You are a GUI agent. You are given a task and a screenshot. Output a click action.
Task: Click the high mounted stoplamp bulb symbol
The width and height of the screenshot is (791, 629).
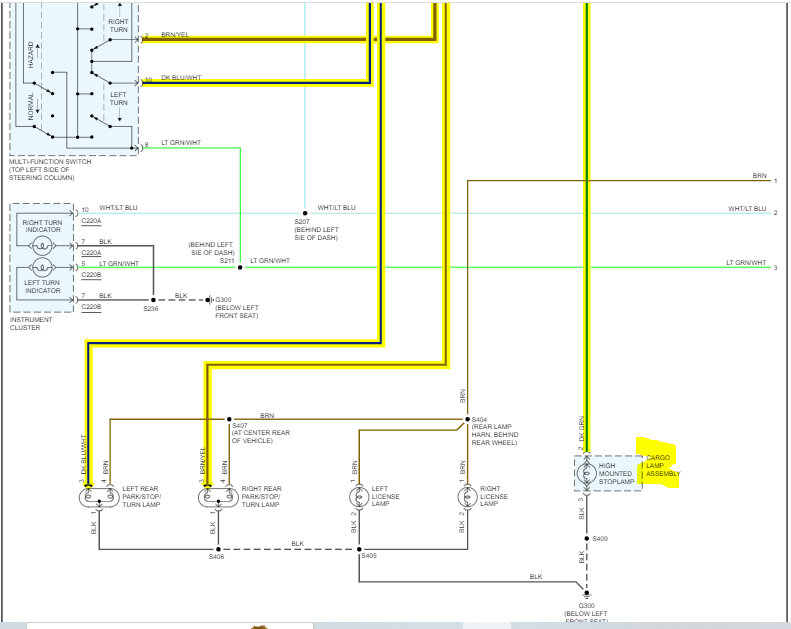[586, 473]
